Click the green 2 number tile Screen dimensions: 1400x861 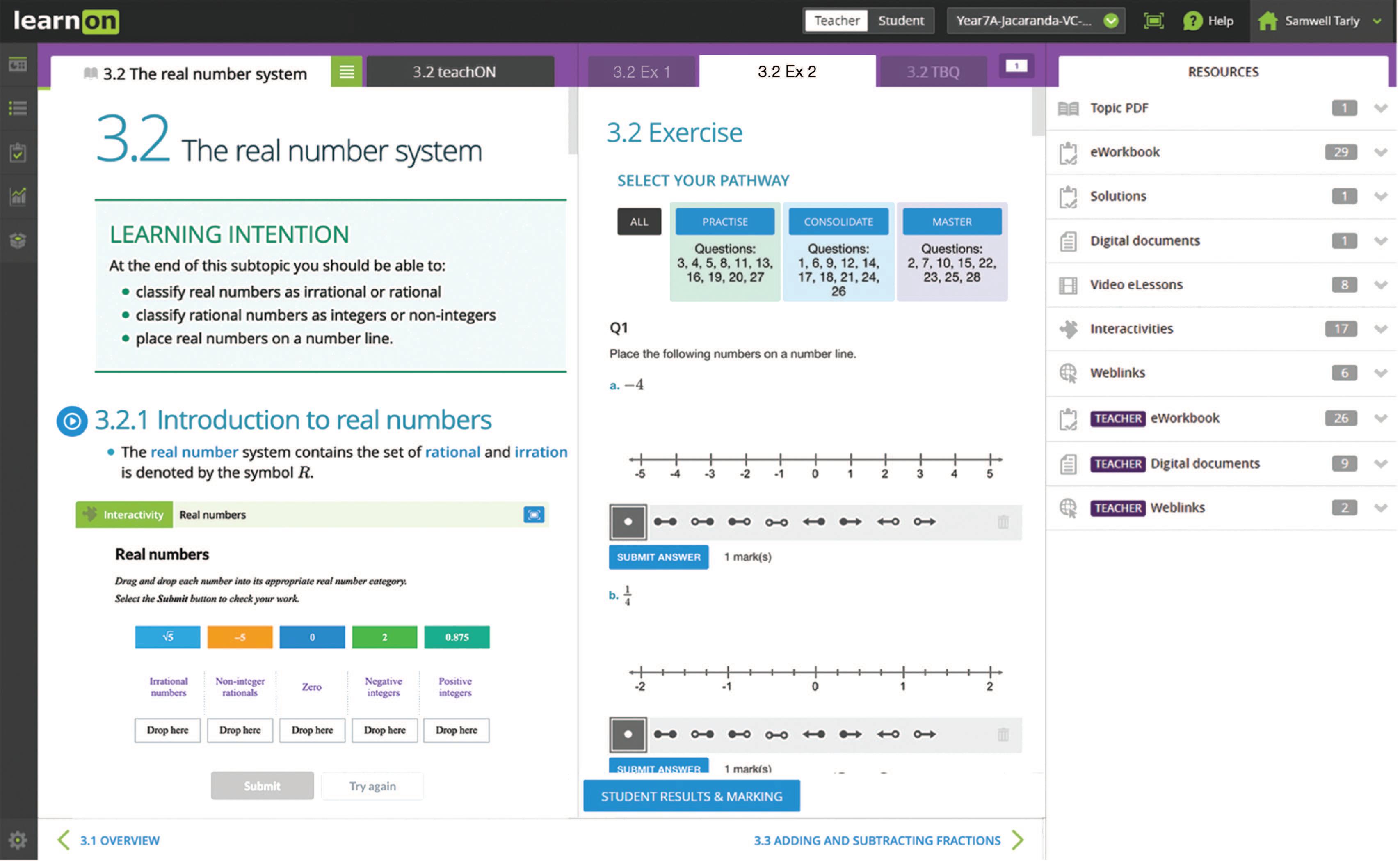tap(385, 638)
